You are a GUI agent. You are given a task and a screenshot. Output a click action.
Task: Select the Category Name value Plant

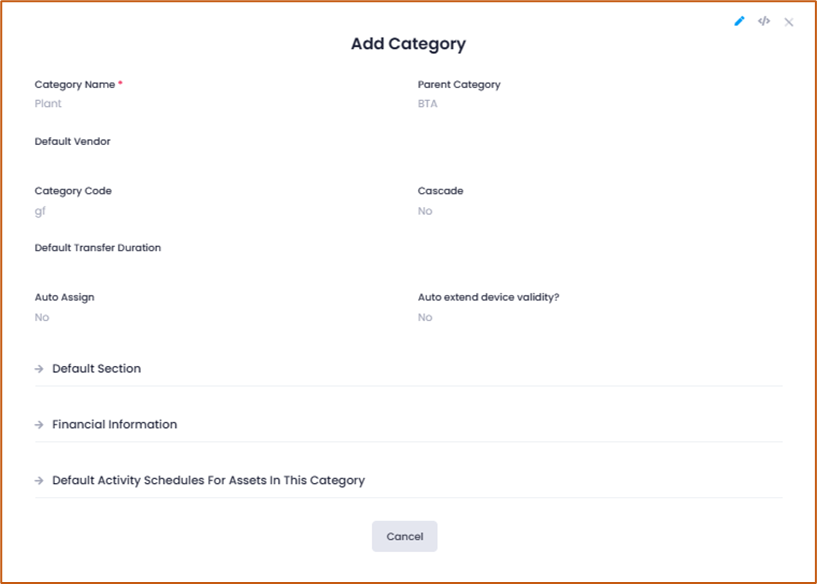48,103
